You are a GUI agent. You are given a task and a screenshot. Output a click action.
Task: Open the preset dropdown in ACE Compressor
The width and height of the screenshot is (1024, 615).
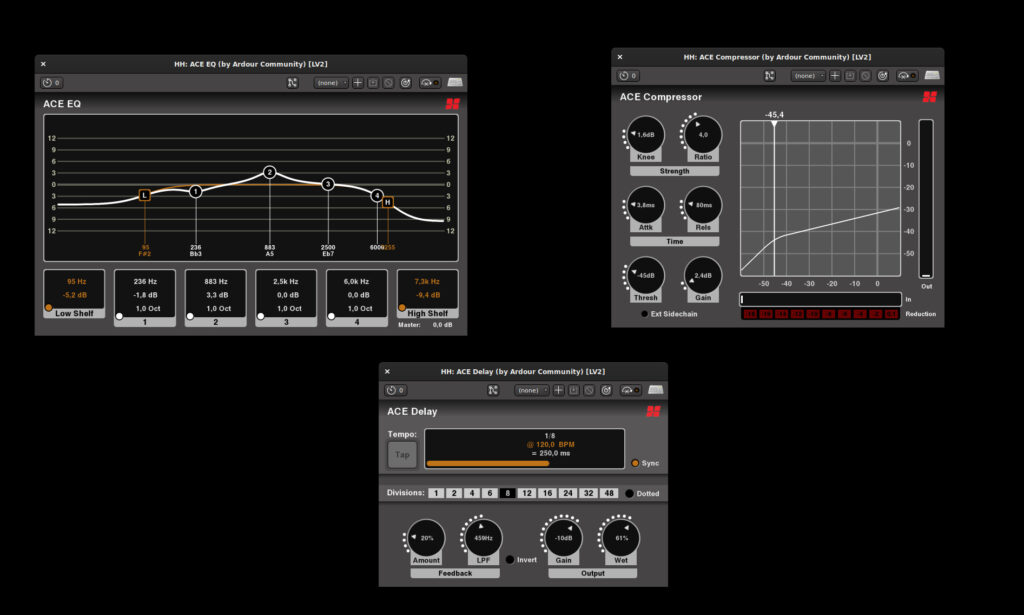pyautogui.click(x=808, y=76)
